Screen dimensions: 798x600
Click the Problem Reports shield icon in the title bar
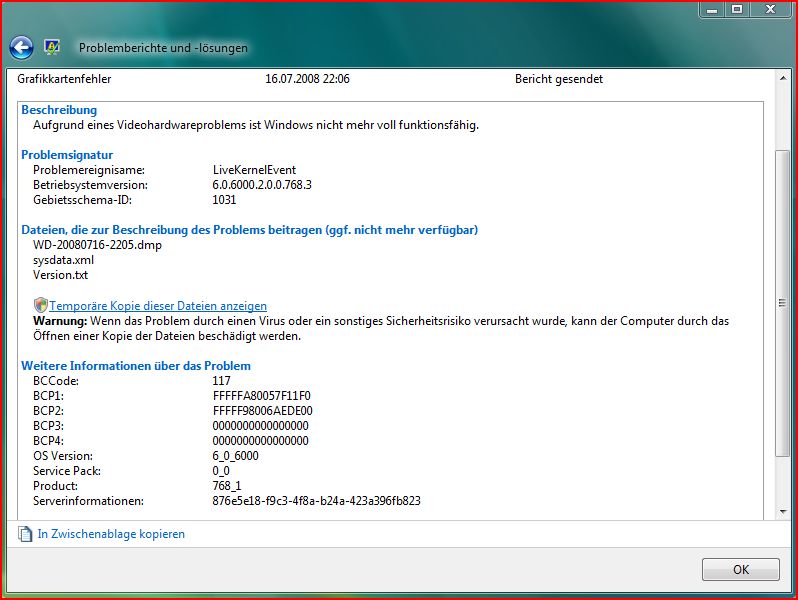pyautogui.click(x=52, y=47)
